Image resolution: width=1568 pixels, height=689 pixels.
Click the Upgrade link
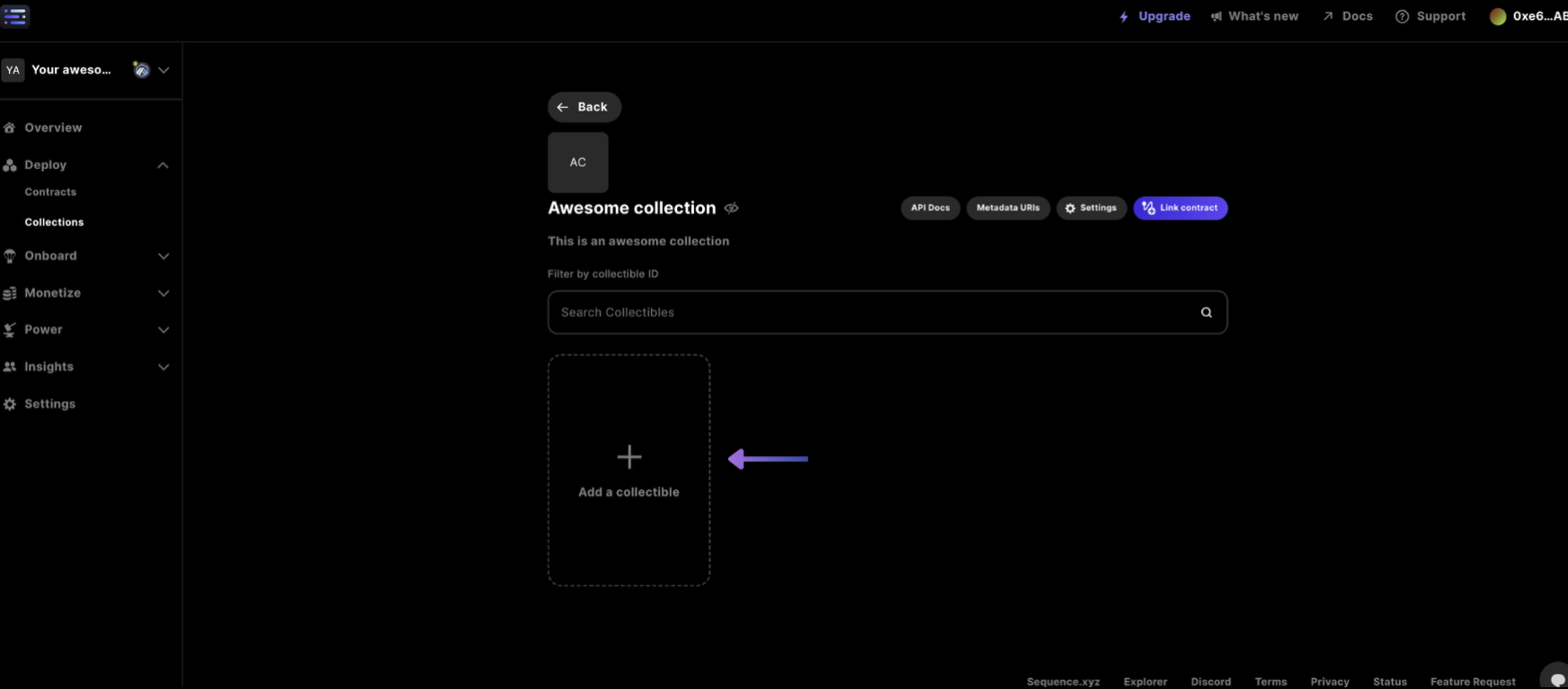pyautogui.click(x=1154, y=16)
